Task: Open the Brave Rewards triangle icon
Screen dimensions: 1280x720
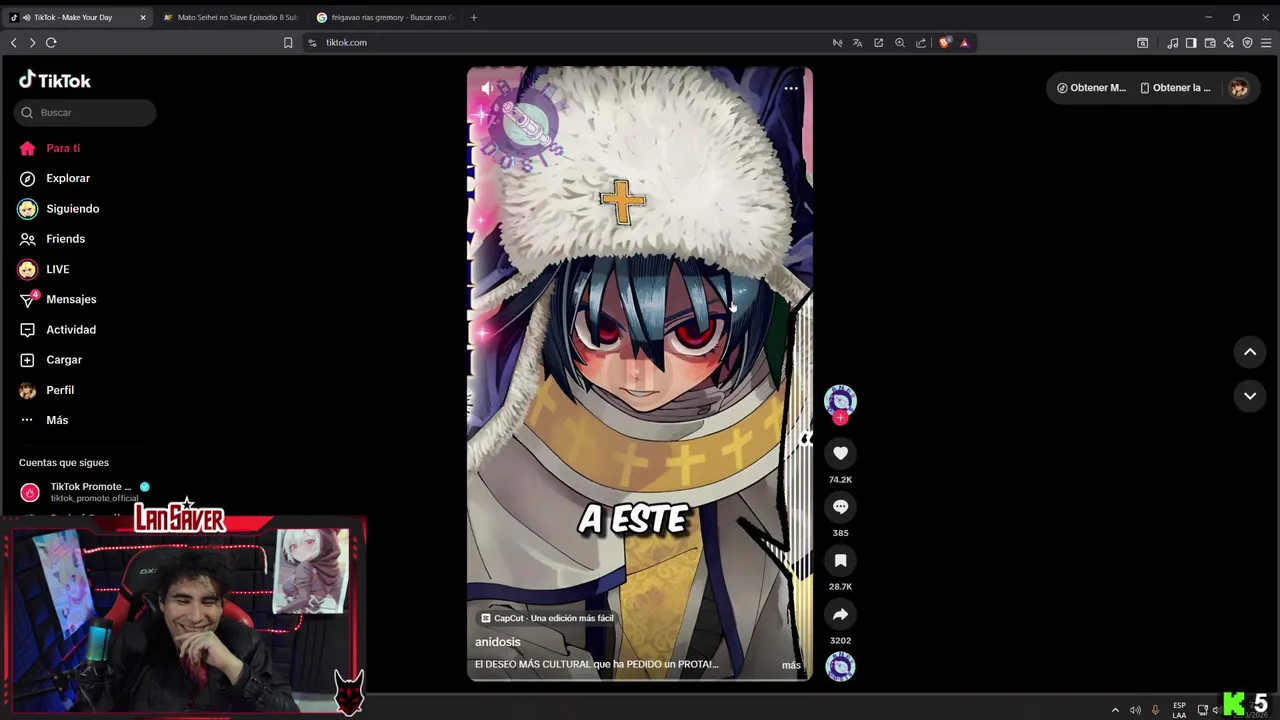Action: (x=965, y=43)
